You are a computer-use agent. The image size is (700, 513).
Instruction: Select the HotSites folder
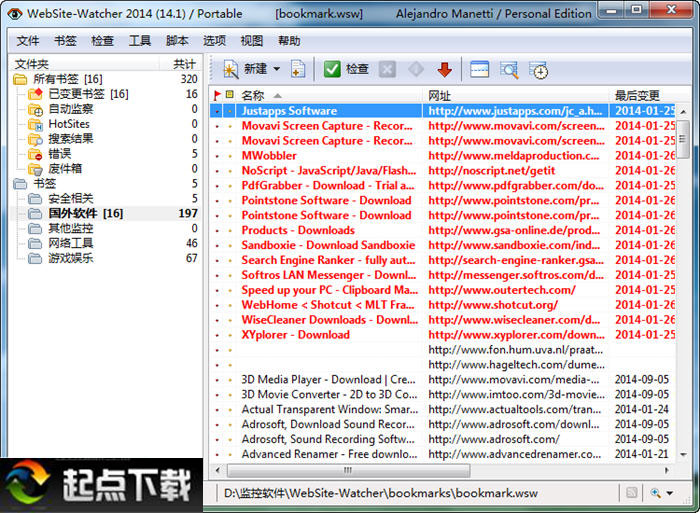point(69,124)
